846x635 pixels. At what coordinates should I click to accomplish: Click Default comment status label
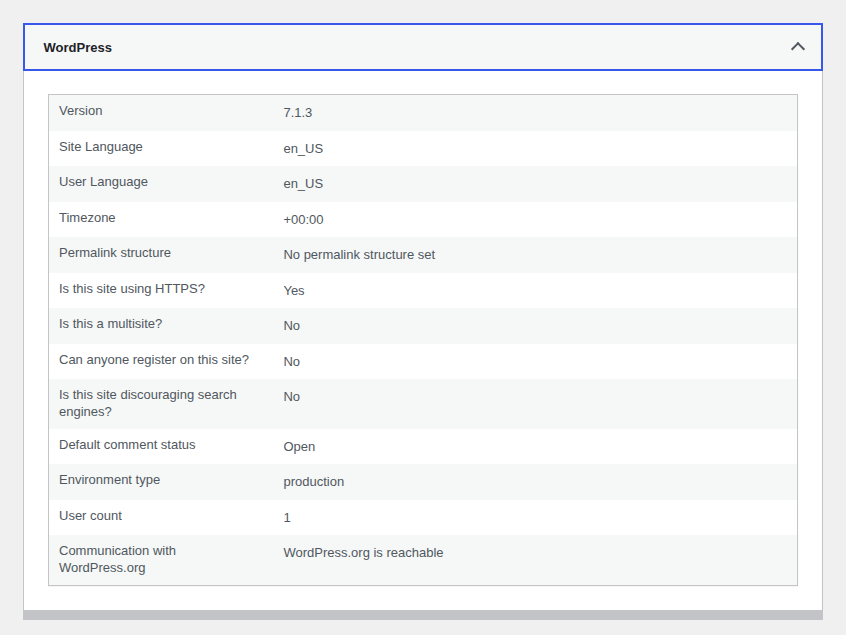tap(127, 445)
